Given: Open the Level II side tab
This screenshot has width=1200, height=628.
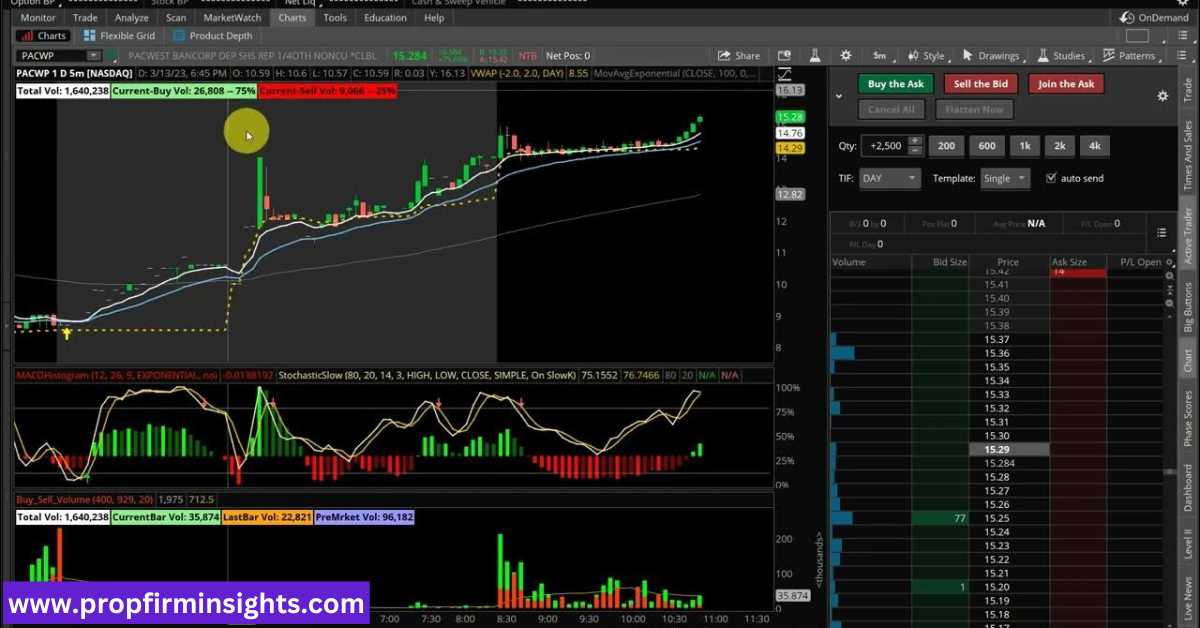Looking at the screenshot, I should pyautogui.click(x=1188, y=544).
